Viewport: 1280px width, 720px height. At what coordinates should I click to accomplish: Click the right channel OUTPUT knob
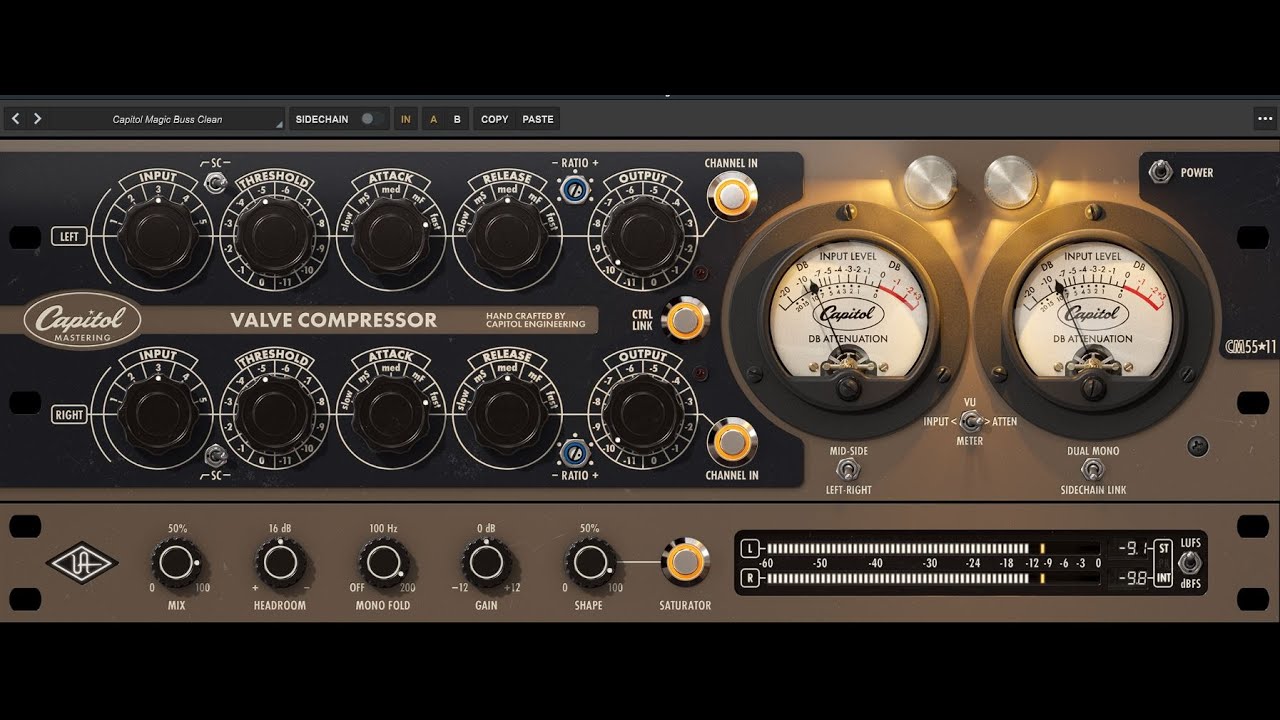(x=643, y=413)
